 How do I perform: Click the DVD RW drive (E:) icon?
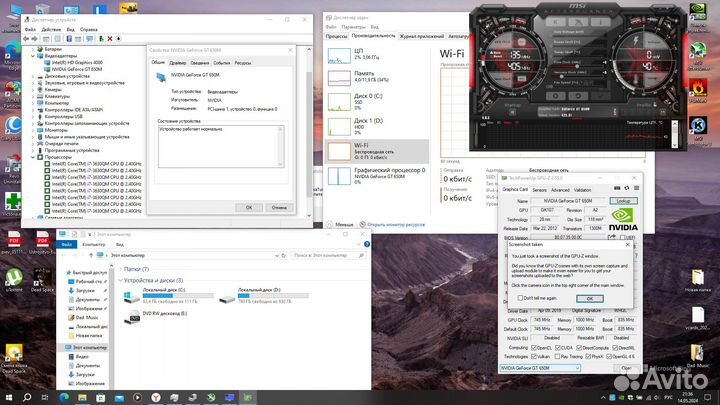[132, 317]
